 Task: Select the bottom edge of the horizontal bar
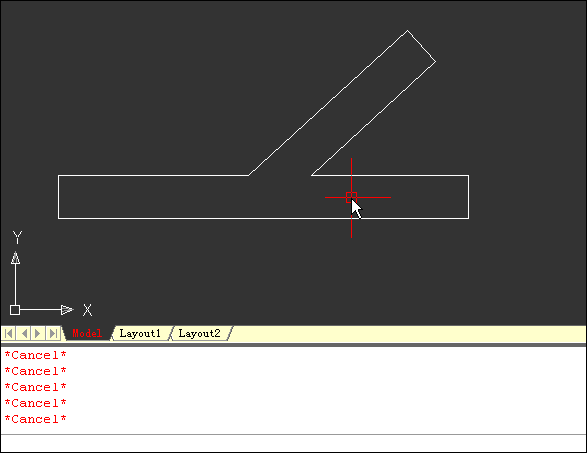[264, 218]
